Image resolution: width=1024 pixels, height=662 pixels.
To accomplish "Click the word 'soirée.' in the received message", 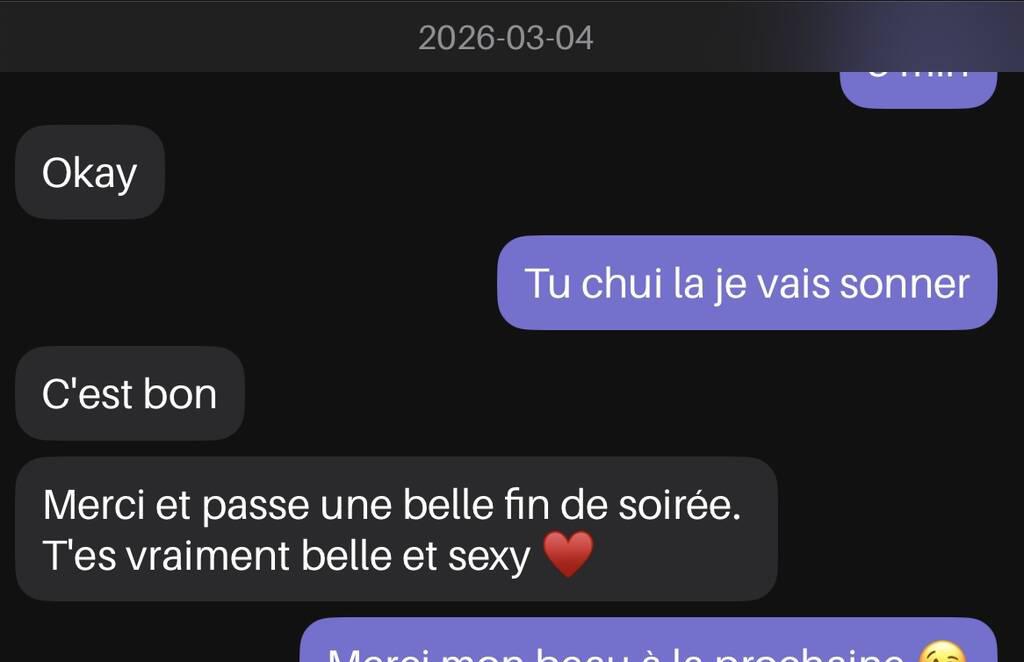I will click(x=680, y=505).
